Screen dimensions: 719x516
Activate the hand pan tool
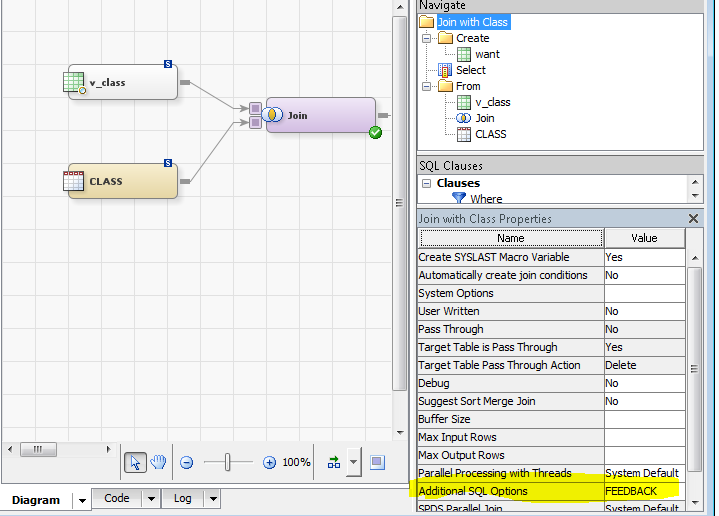[x=158, y=462]
